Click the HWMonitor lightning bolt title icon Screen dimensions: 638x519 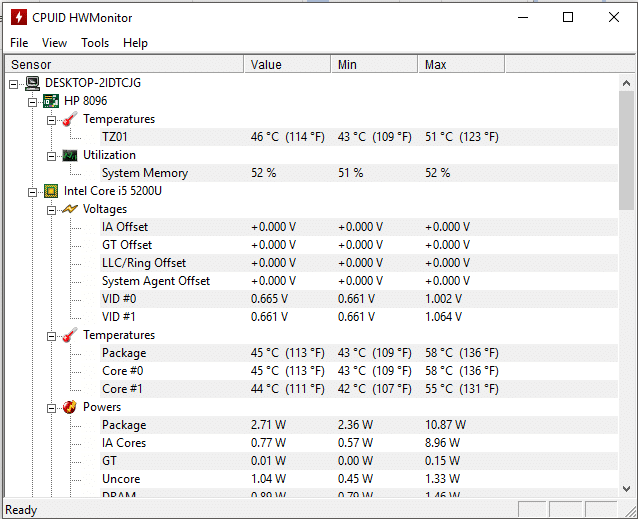point(18,17)
